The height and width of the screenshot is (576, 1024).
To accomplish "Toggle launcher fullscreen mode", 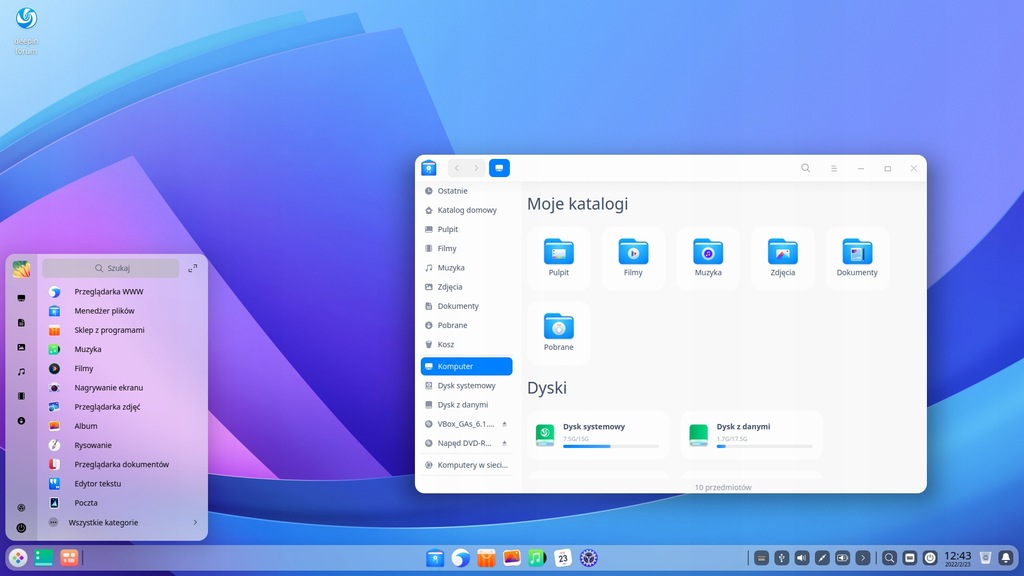I will (x=193, y=268).
